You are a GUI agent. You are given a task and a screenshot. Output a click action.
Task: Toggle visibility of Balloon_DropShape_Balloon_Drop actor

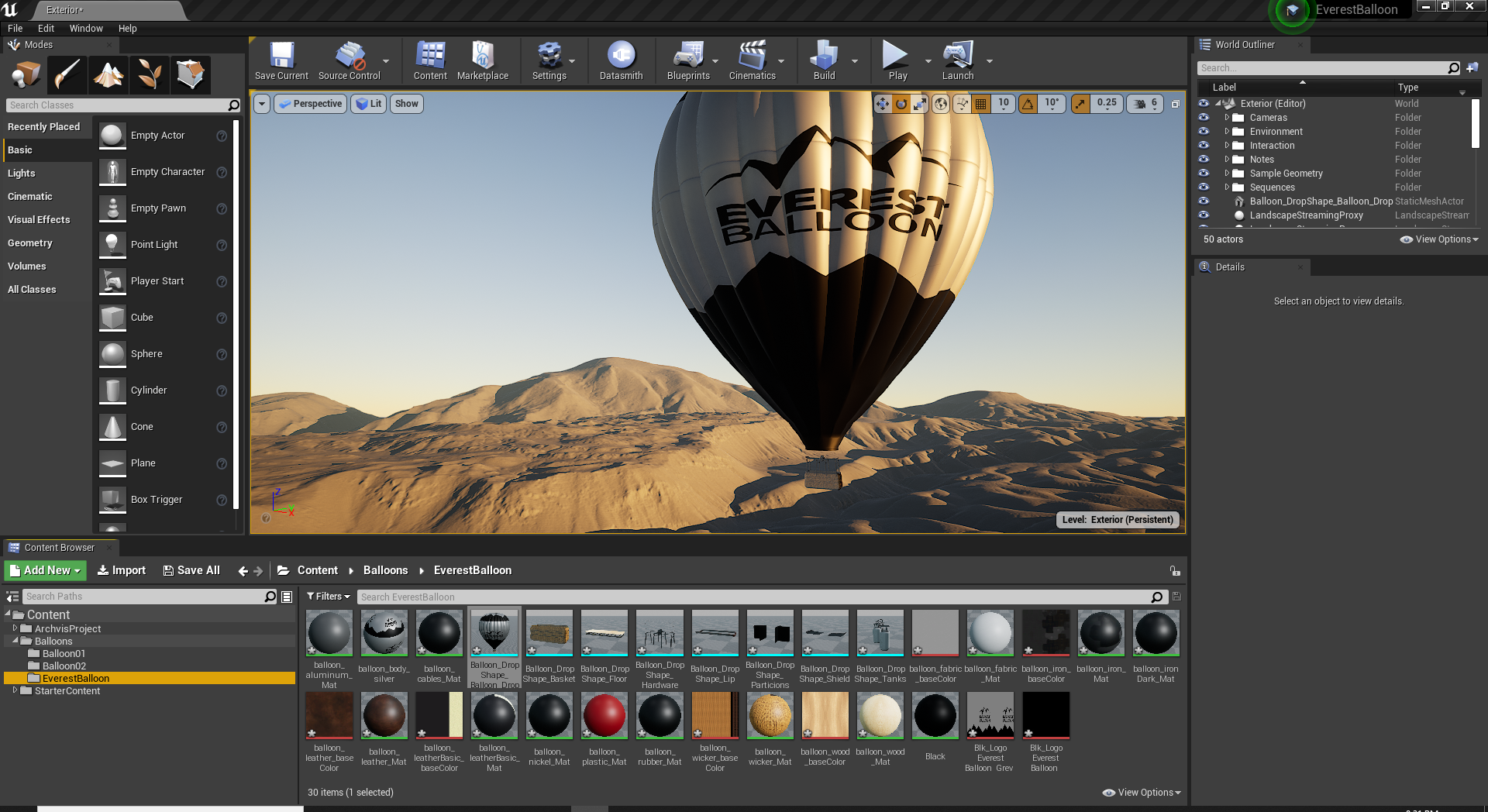coord(1204,201)
